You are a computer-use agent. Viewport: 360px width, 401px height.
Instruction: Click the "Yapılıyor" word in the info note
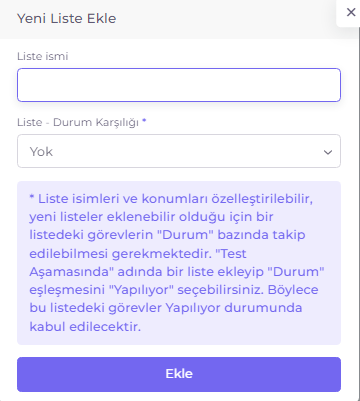tap(141, 290)
